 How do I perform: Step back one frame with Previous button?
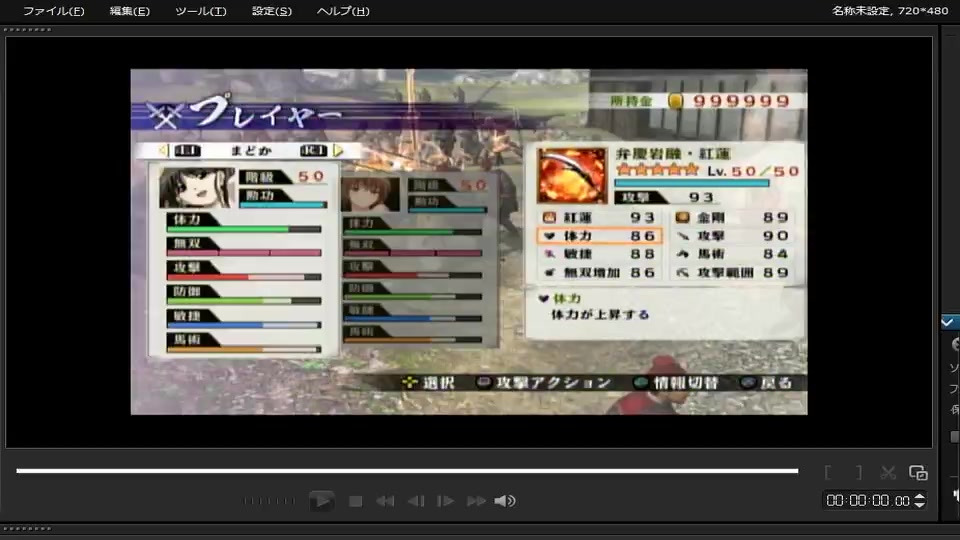point(416,501)
